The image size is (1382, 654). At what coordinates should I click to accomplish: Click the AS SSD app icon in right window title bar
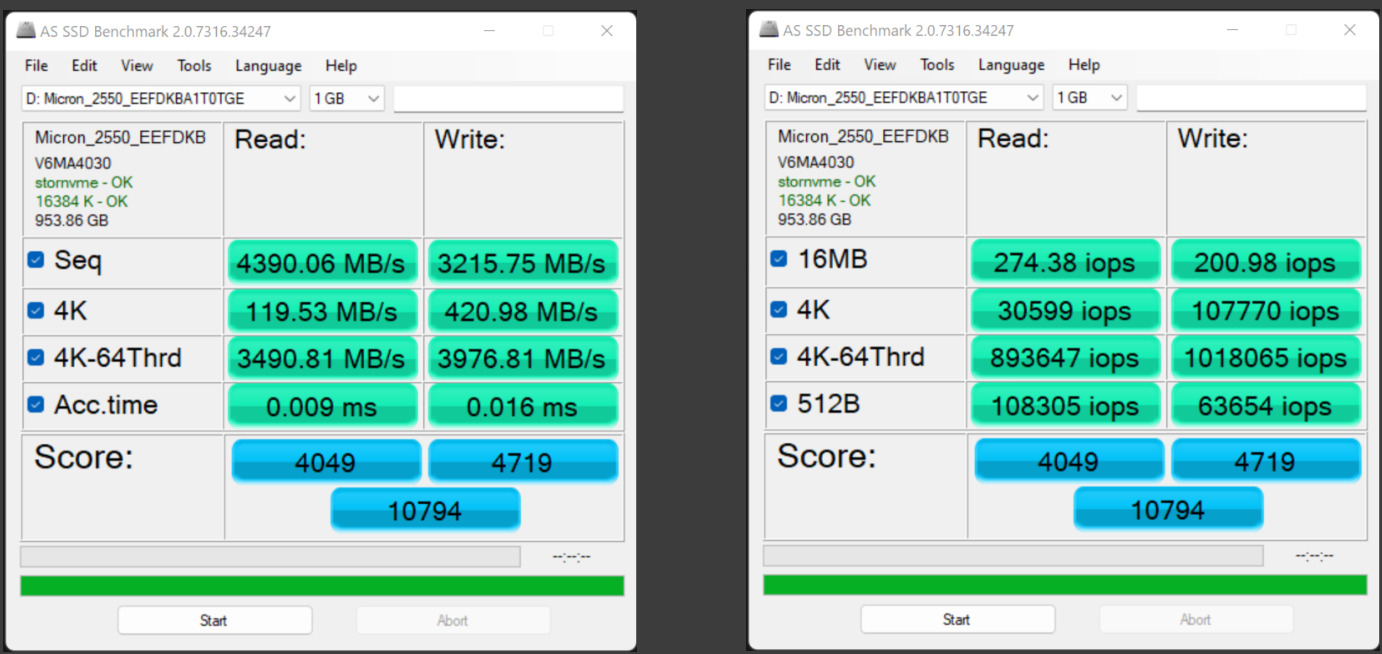[769, 30]
